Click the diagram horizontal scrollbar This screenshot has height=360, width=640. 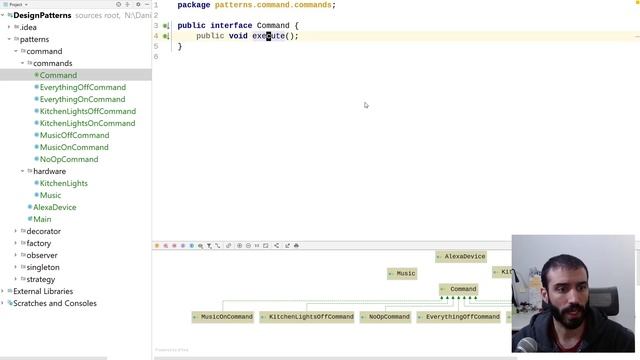(336, 358)
